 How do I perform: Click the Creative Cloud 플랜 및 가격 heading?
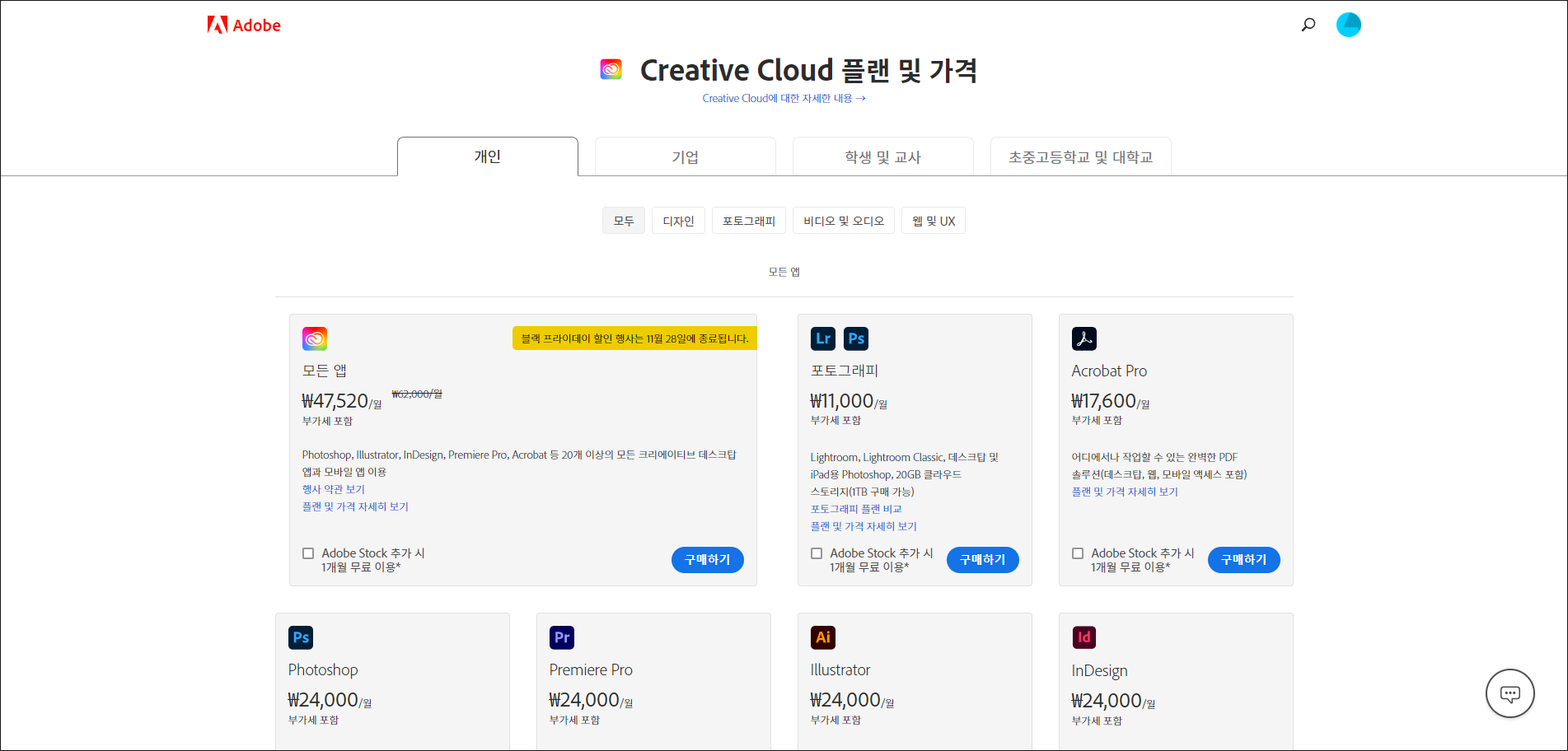pyautogui.click(x=808, y=71)
